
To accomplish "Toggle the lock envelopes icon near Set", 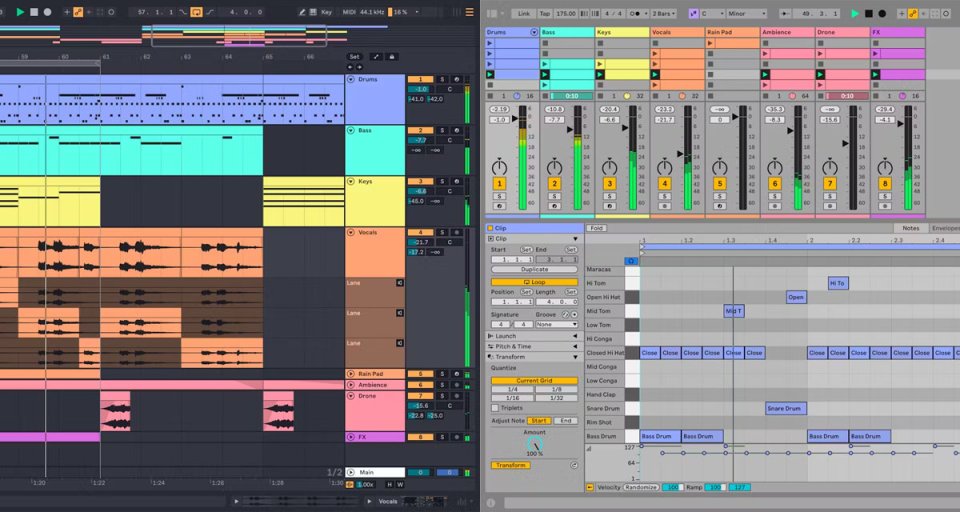I will (392, 57).
